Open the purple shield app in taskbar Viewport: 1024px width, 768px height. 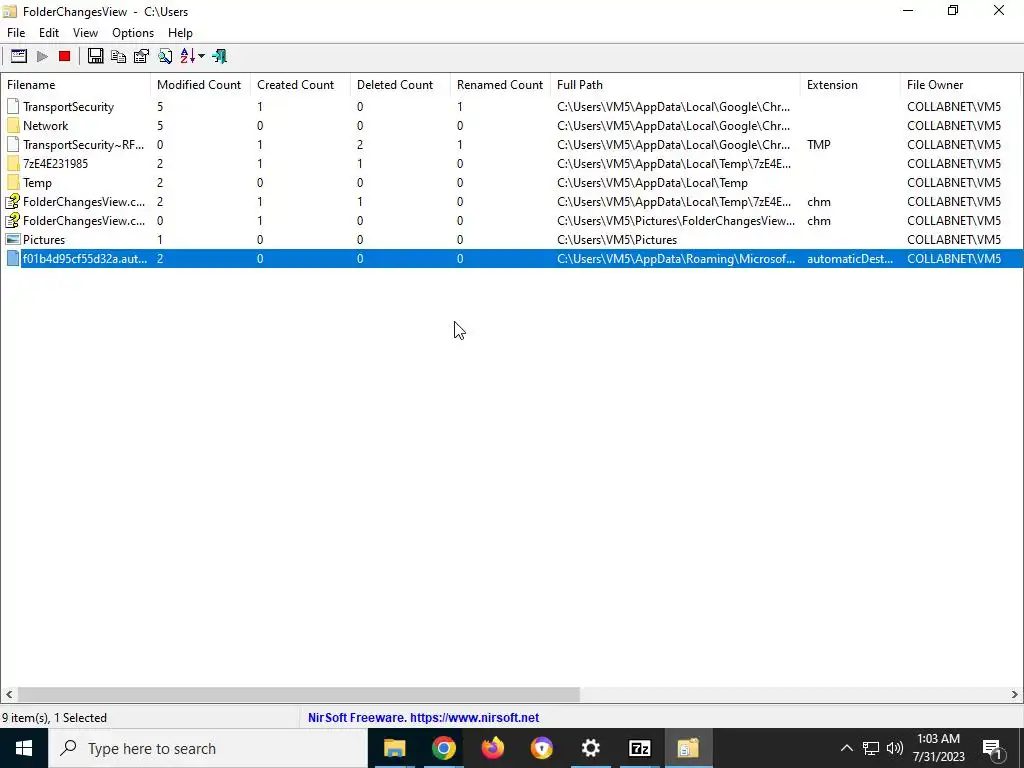click(541, 748)
